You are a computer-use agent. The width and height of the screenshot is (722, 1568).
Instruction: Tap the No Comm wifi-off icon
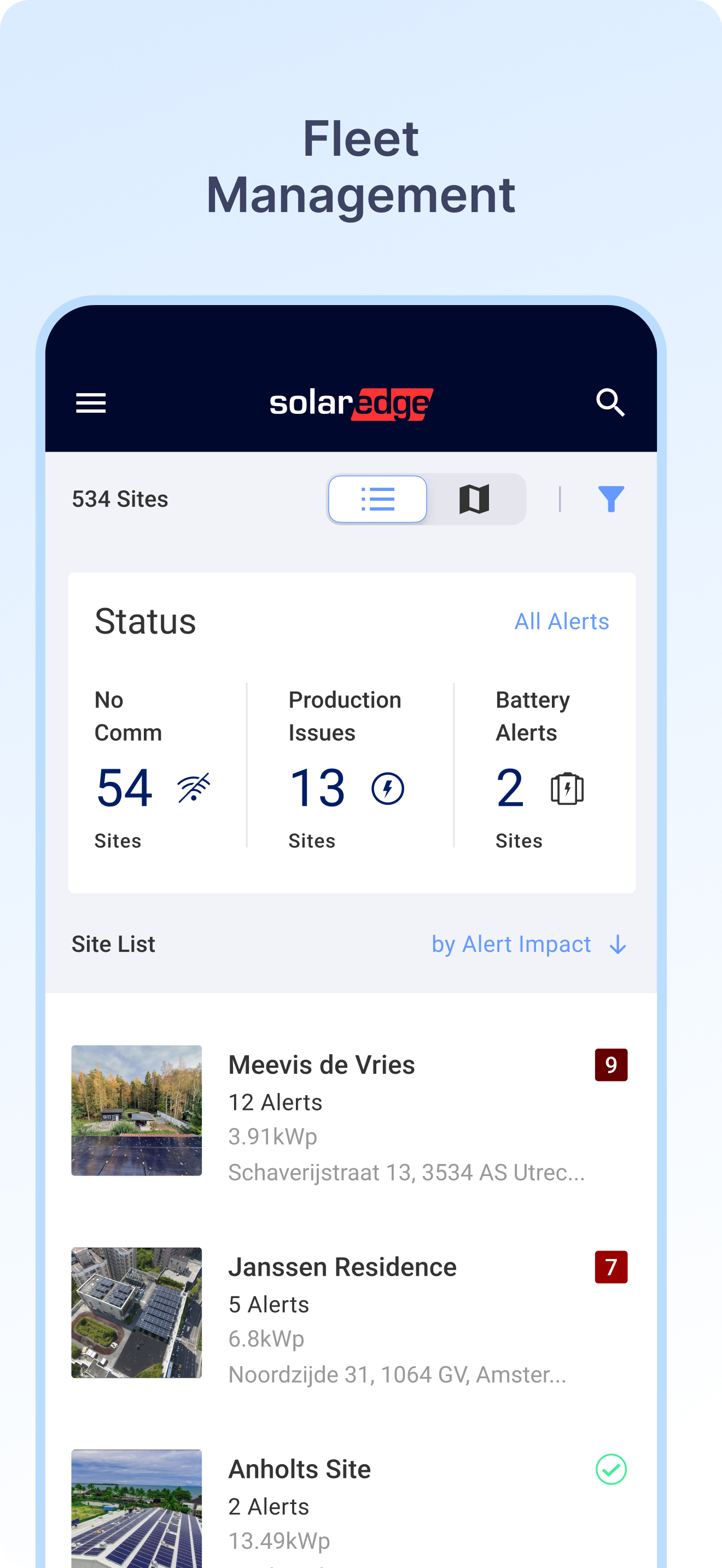click(194, 788)
